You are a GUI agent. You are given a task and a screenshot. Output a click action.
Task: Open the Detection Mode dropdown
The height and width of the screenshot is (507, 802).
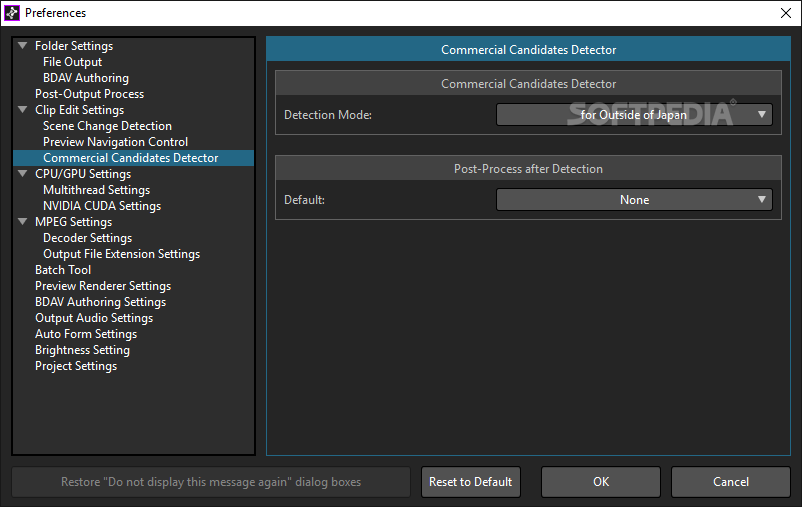[x=634, y=115]
